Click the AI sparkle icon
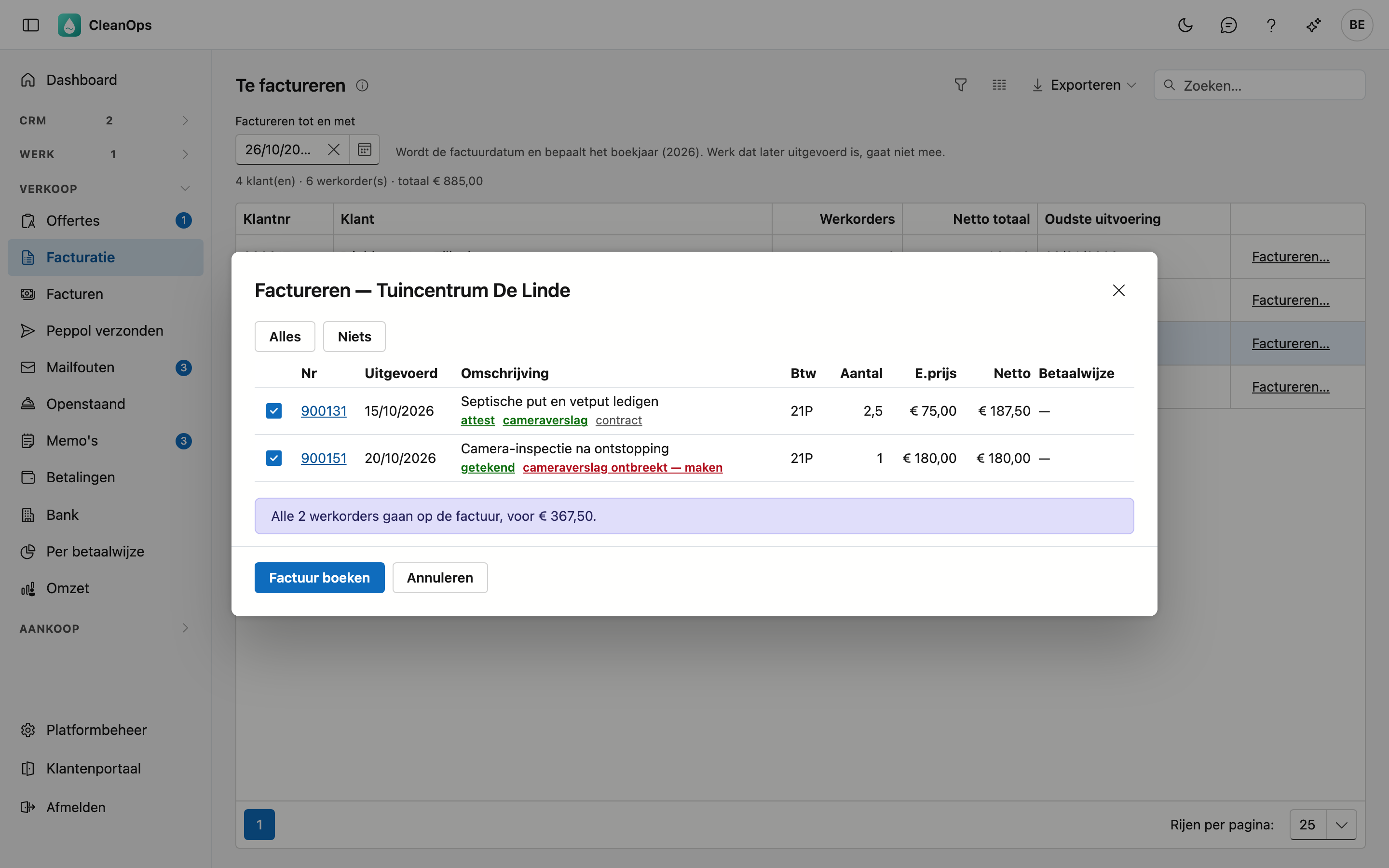1389x868 pixels. tap(1314, 25)
